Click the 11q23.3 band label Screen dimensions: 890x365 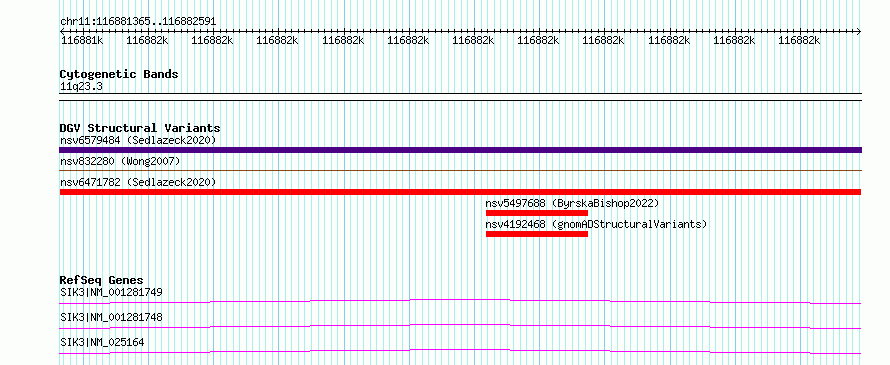pos(81,87)
